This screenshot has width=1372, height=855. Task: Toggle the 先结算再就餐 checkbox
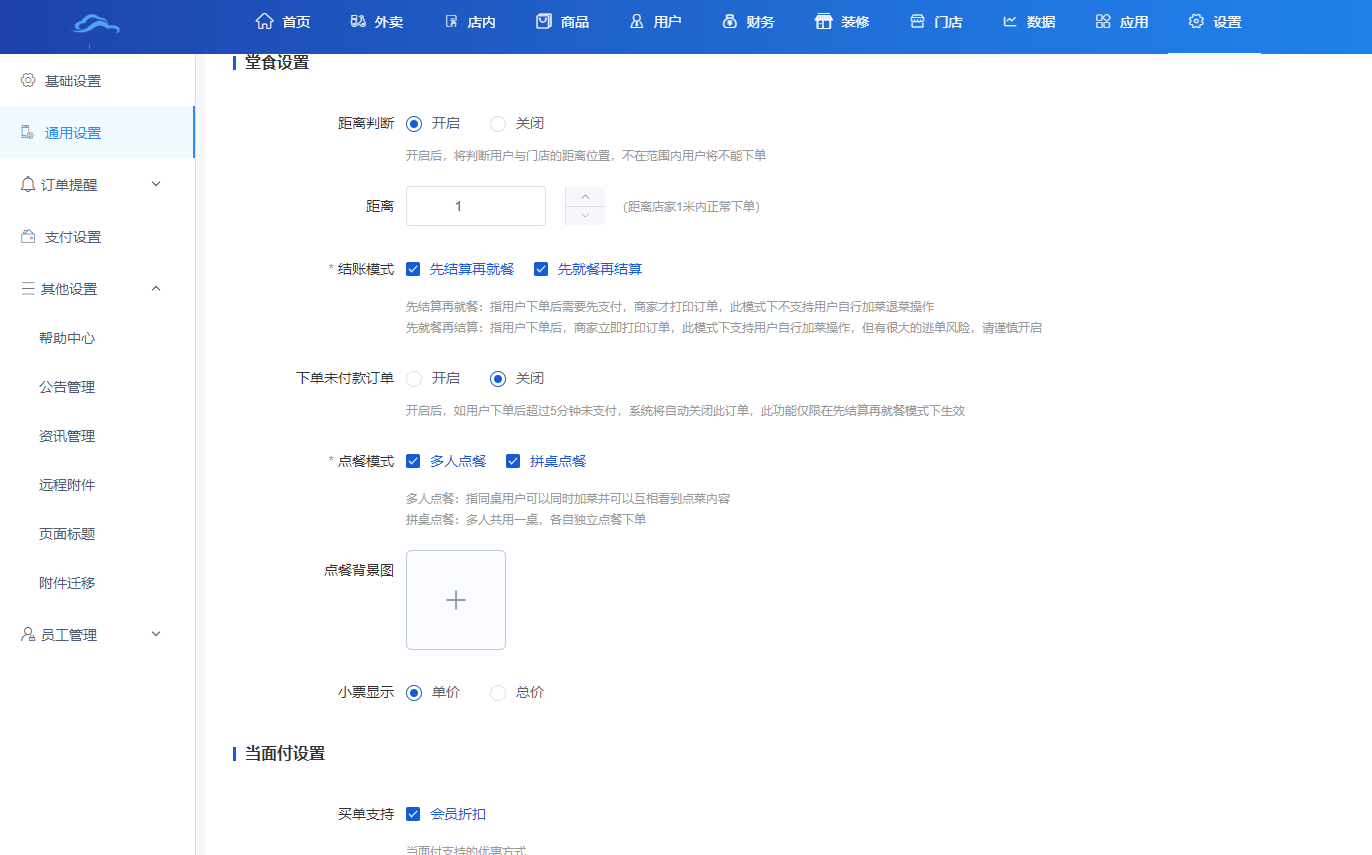413,269
